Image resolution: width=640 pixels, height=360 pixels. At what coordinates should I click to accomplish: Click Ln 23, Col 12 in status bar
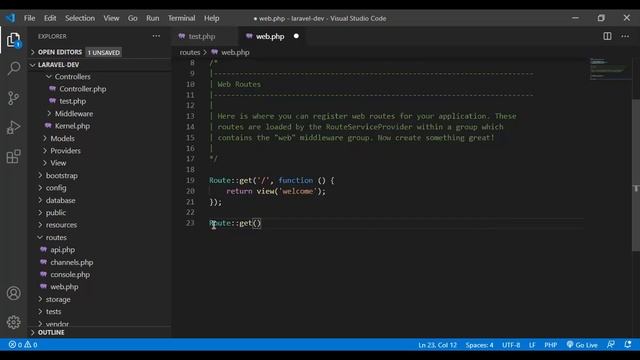coord(437,344)
